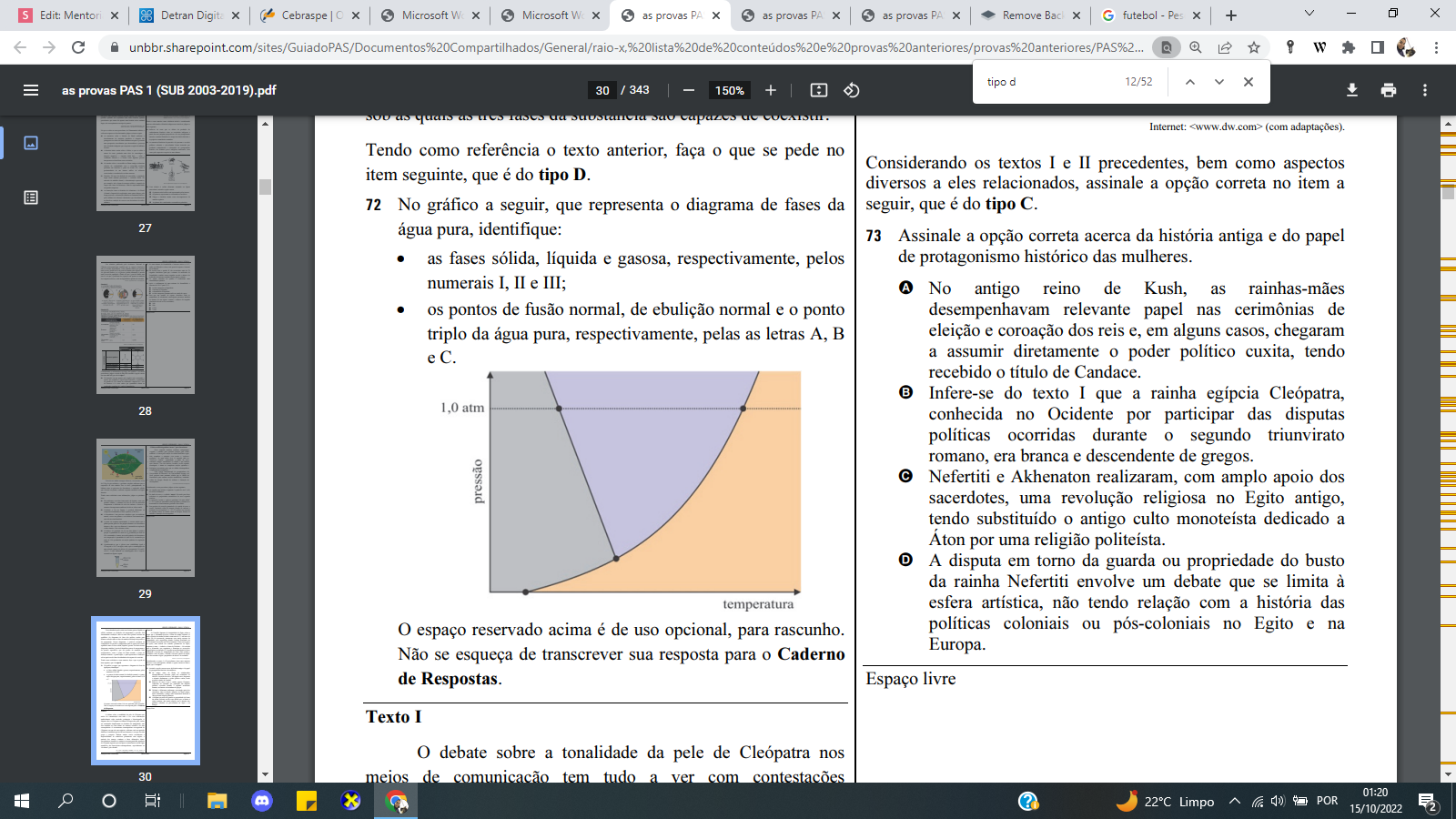Open the Windows Start menu
The width and height of the screenshot is (1456, 819).
click(22, 801)
